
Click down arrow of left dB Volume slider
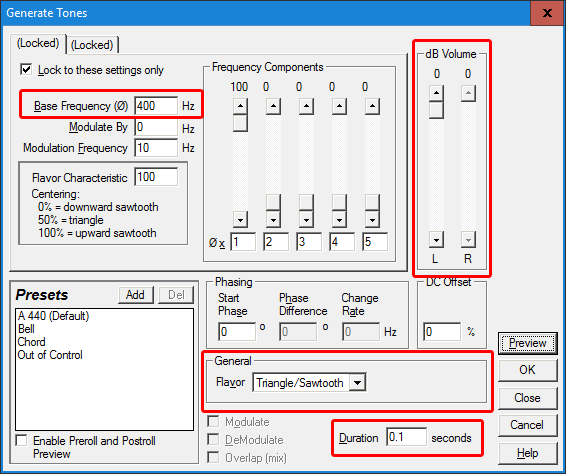[436, 240]
